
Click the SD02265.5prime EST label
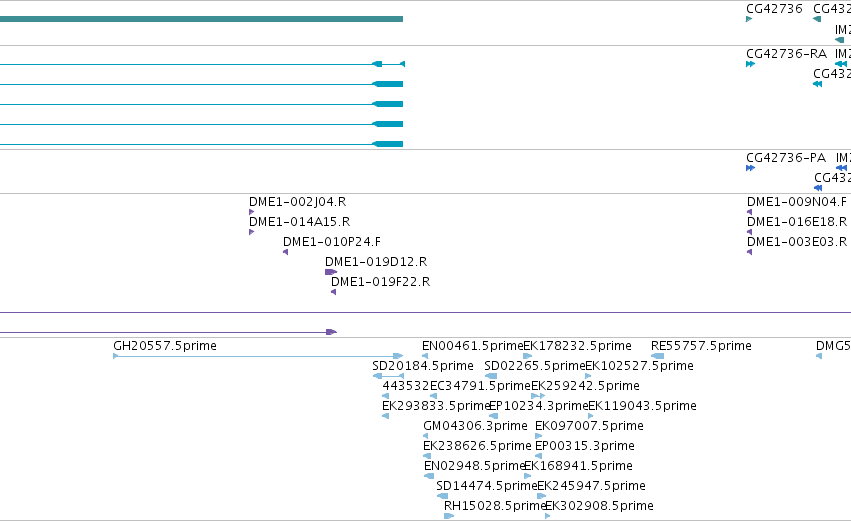(535, 366)
